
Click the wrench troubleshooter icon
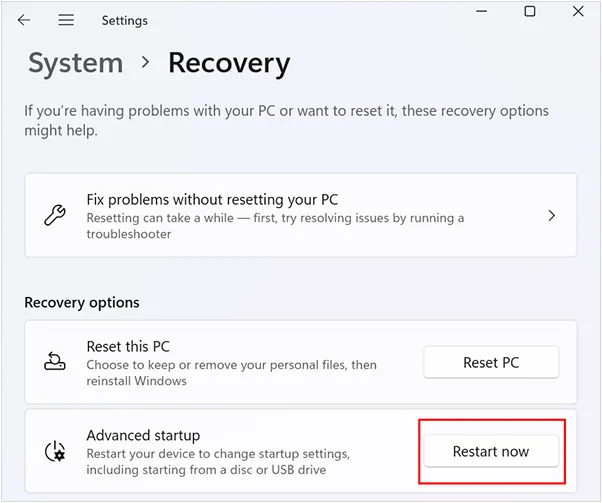tap(54, 215)
